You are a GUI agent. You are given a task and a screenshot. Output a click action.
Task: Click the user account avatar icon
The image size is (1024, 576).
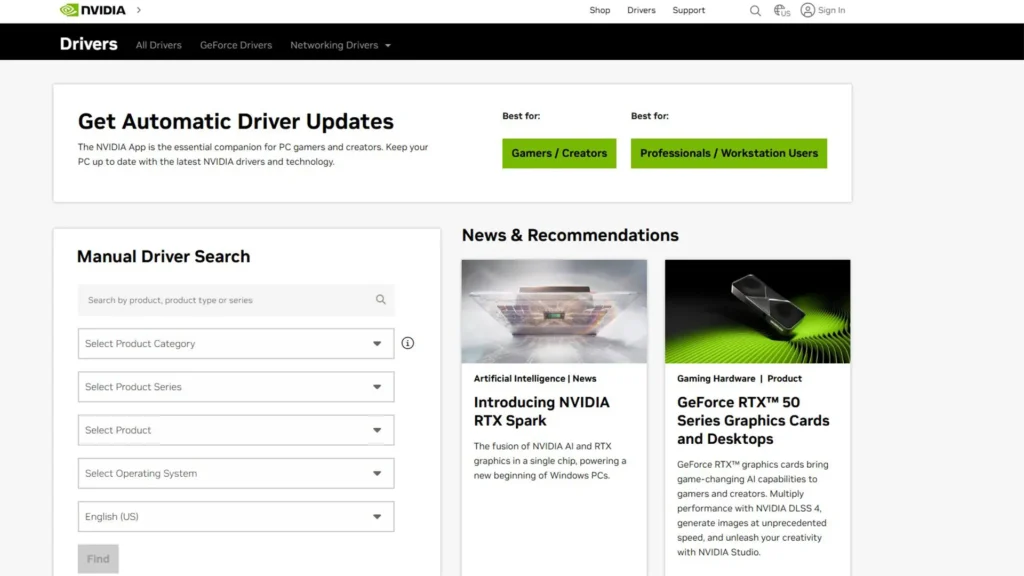coord(808,10)
